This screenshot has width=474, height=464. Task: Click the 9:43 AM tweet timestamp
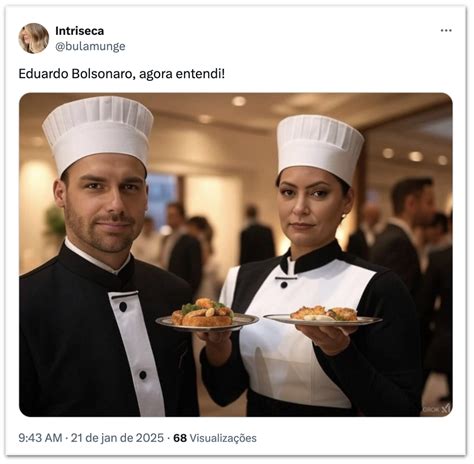pyautogui.click(x=40, y=438)
